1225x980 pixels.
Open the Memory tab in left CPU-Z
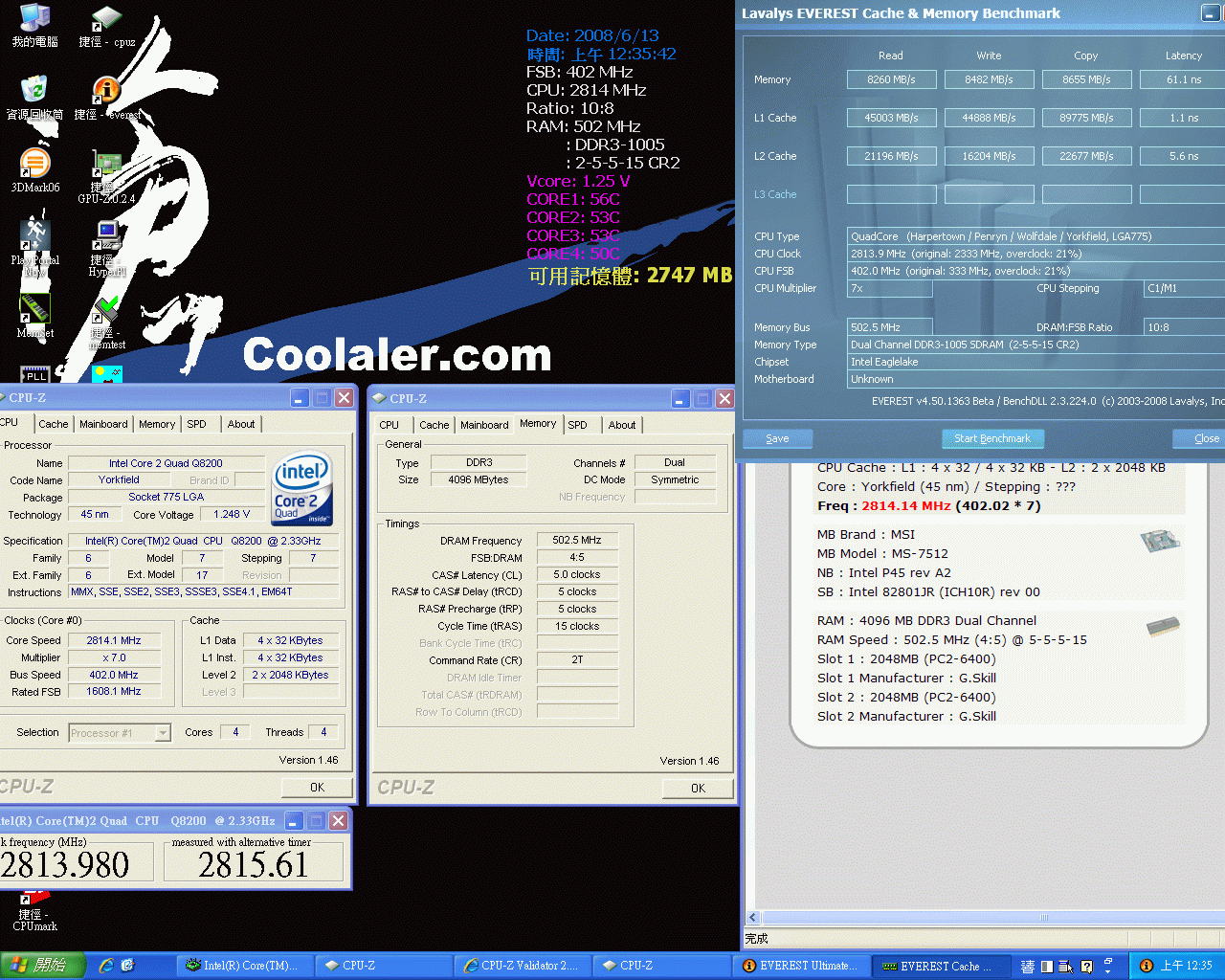pos(157,424)
